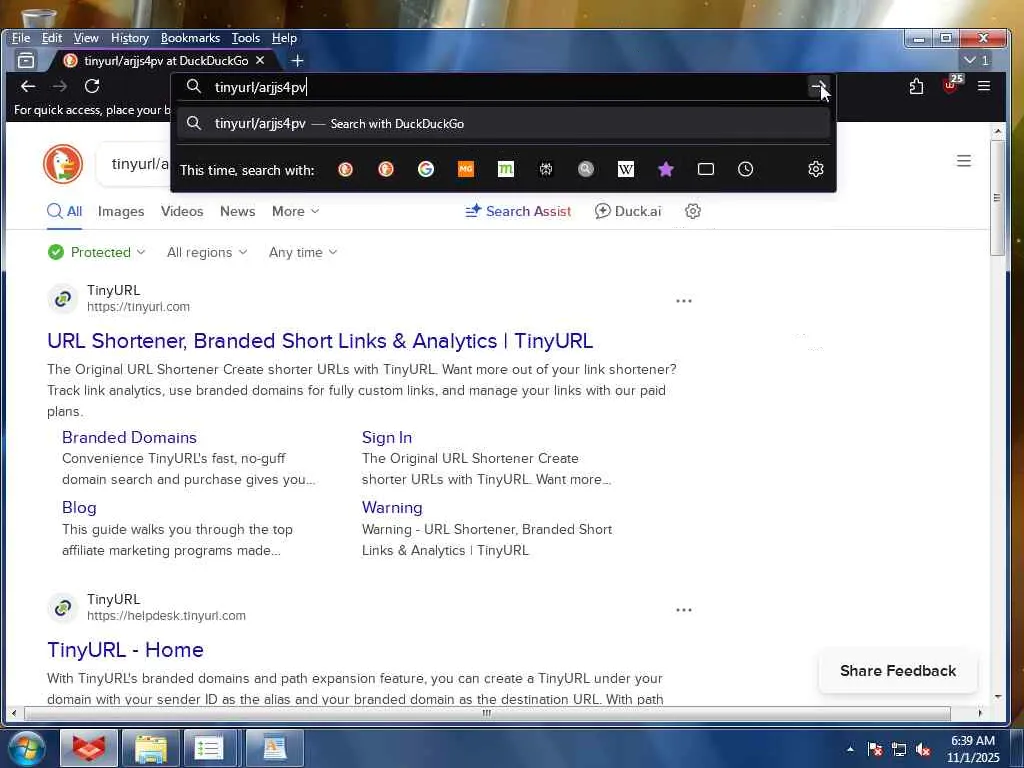
Task: Switch to News results tab
Action: click(237, 212)
